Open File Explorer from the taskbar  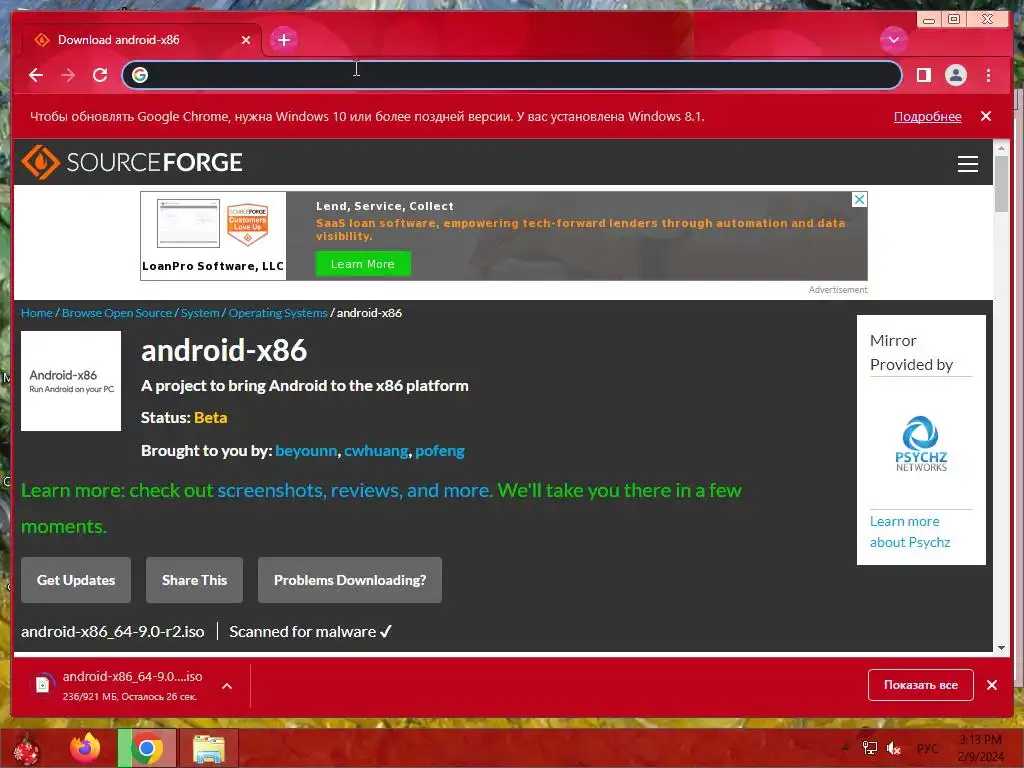click(x=209, y=748)
